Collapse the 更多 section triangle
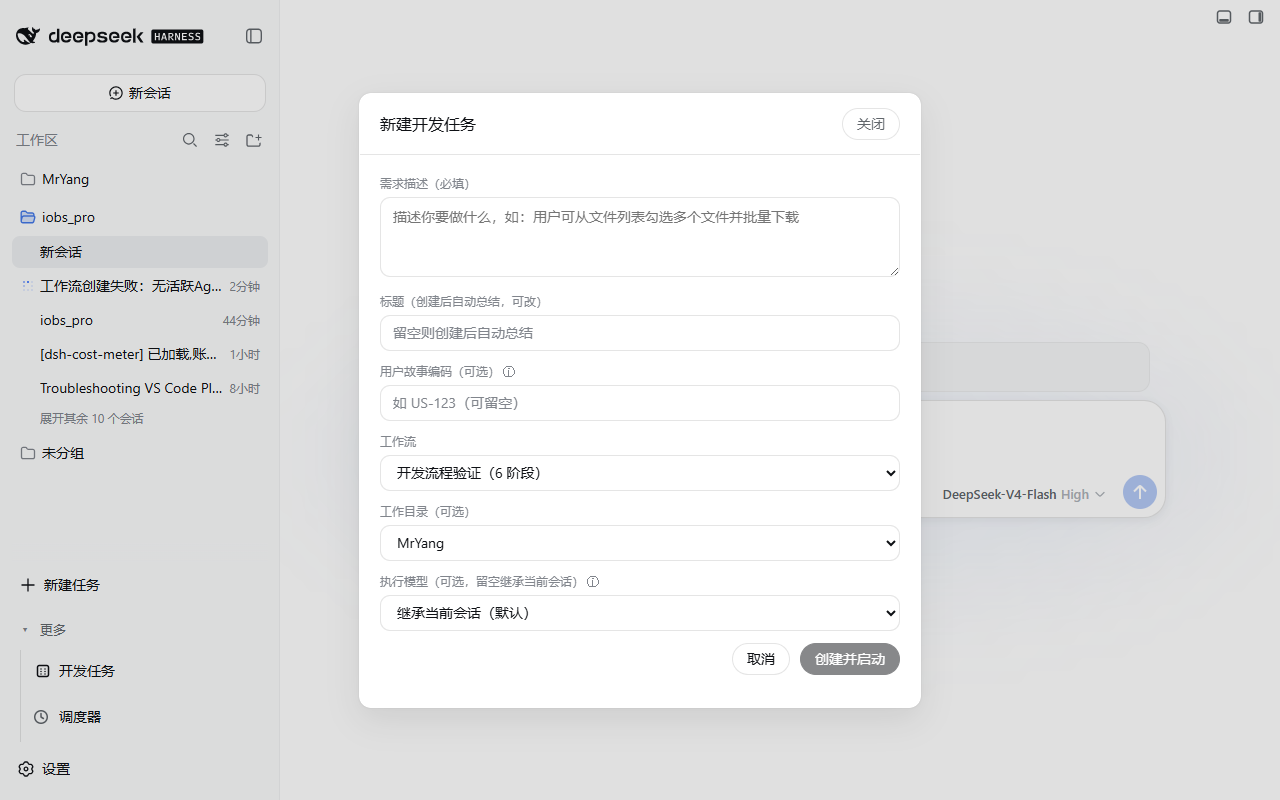Screen dimensions: 1280x800 [25, 630]
